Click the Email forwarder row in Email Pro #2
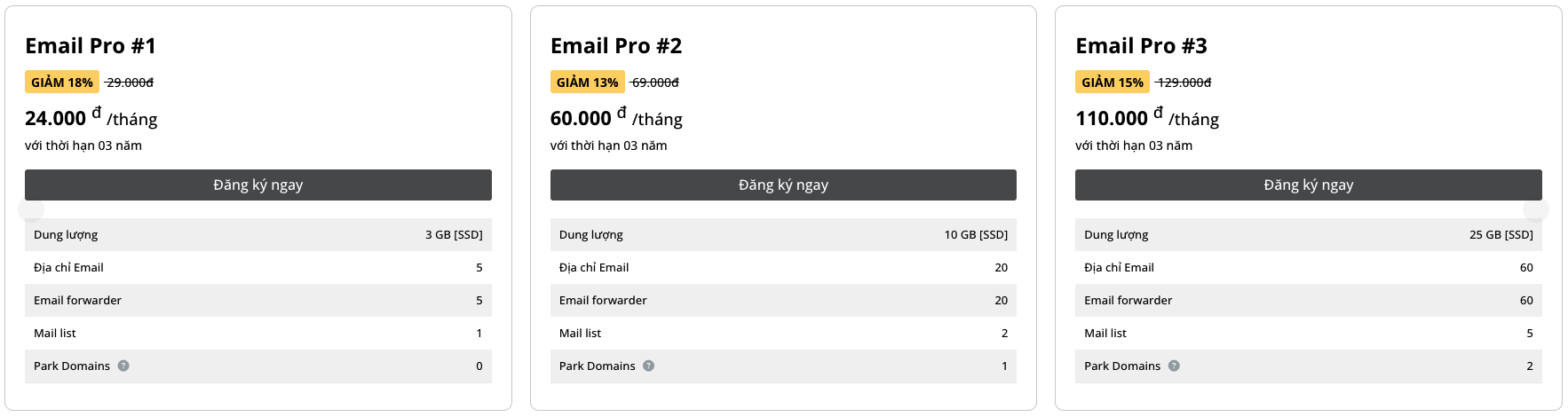 click(783, 301)
